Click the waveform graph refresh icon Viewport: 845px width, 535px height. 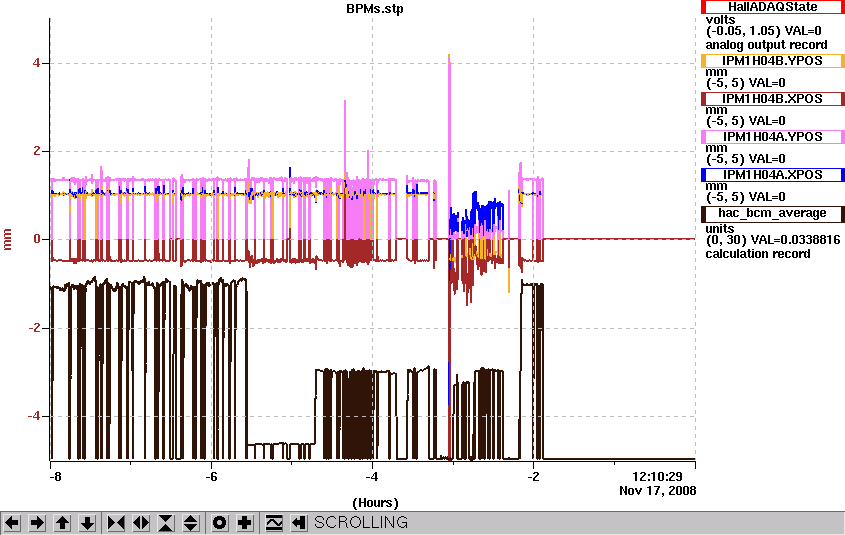coord(274,523)
